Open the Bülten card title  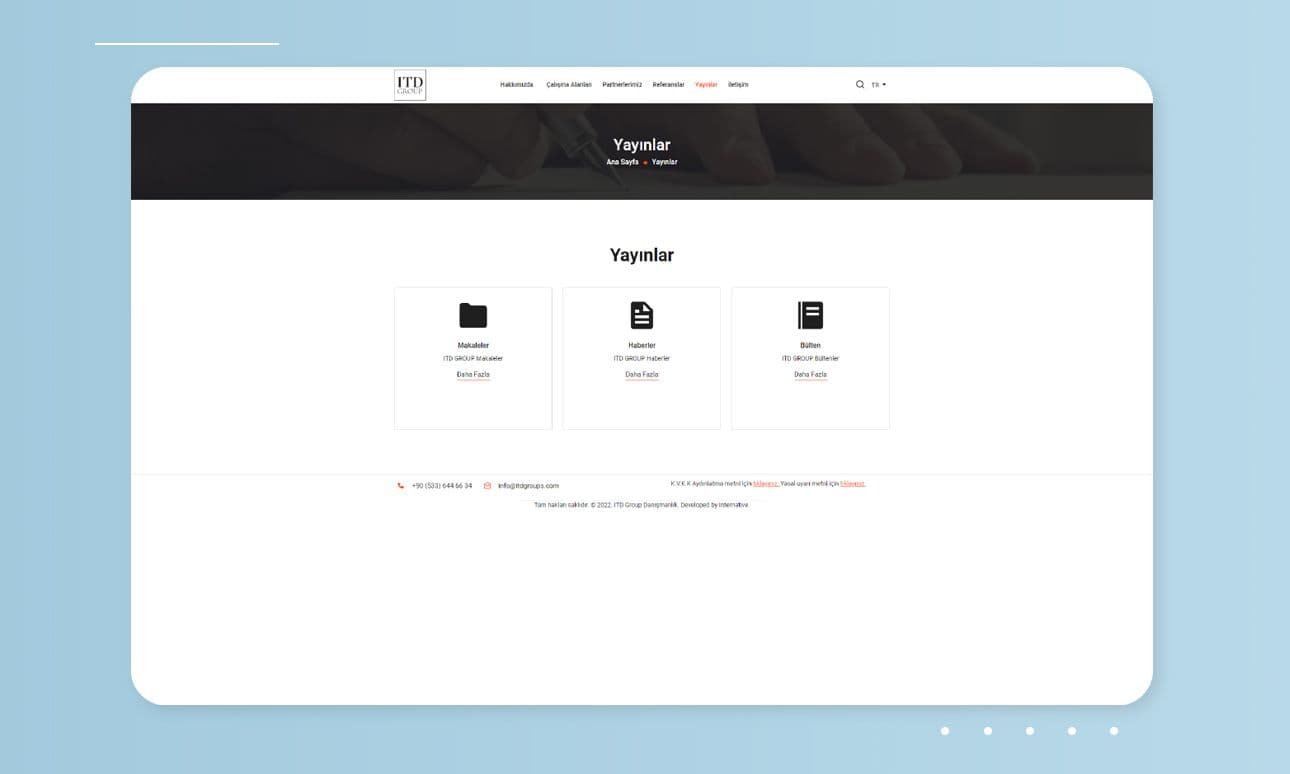point(810,345)
